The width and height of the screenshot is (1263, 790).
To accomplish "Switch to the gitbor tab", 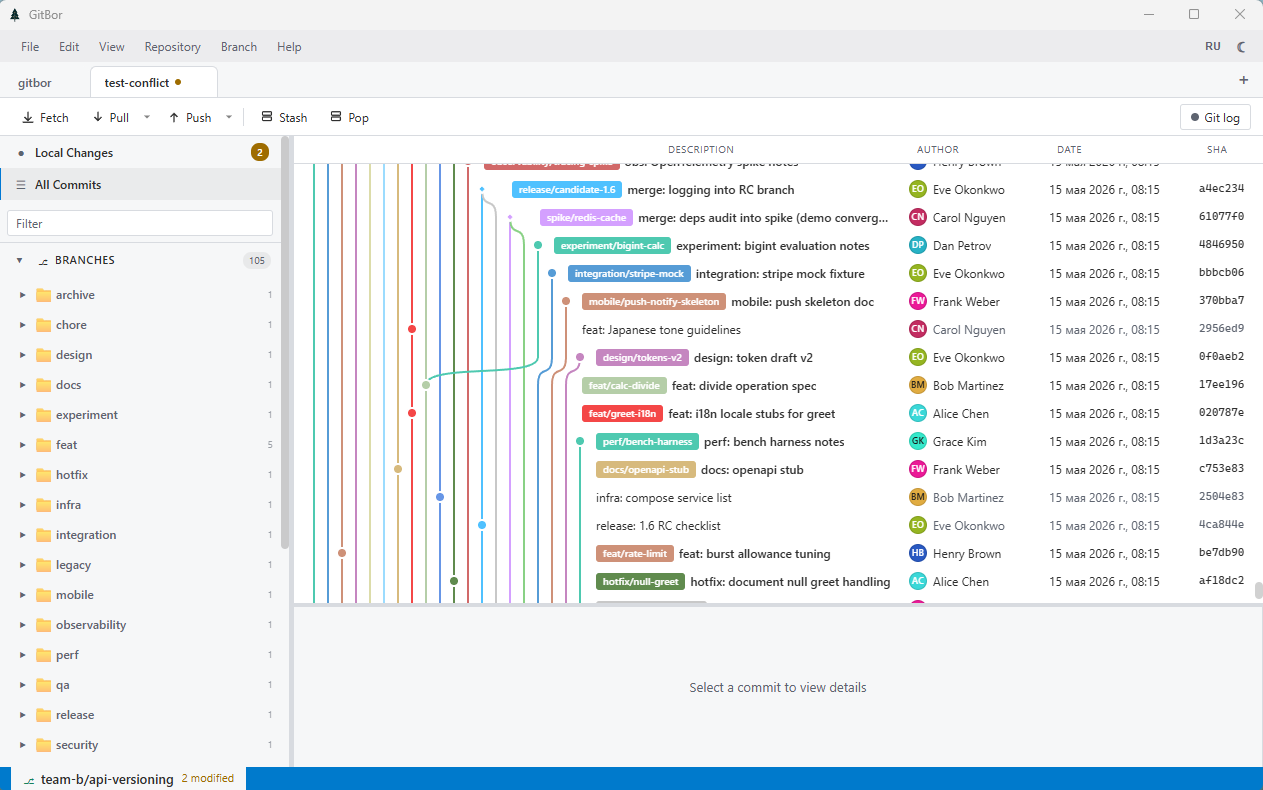I will click(x=35, y=82).
